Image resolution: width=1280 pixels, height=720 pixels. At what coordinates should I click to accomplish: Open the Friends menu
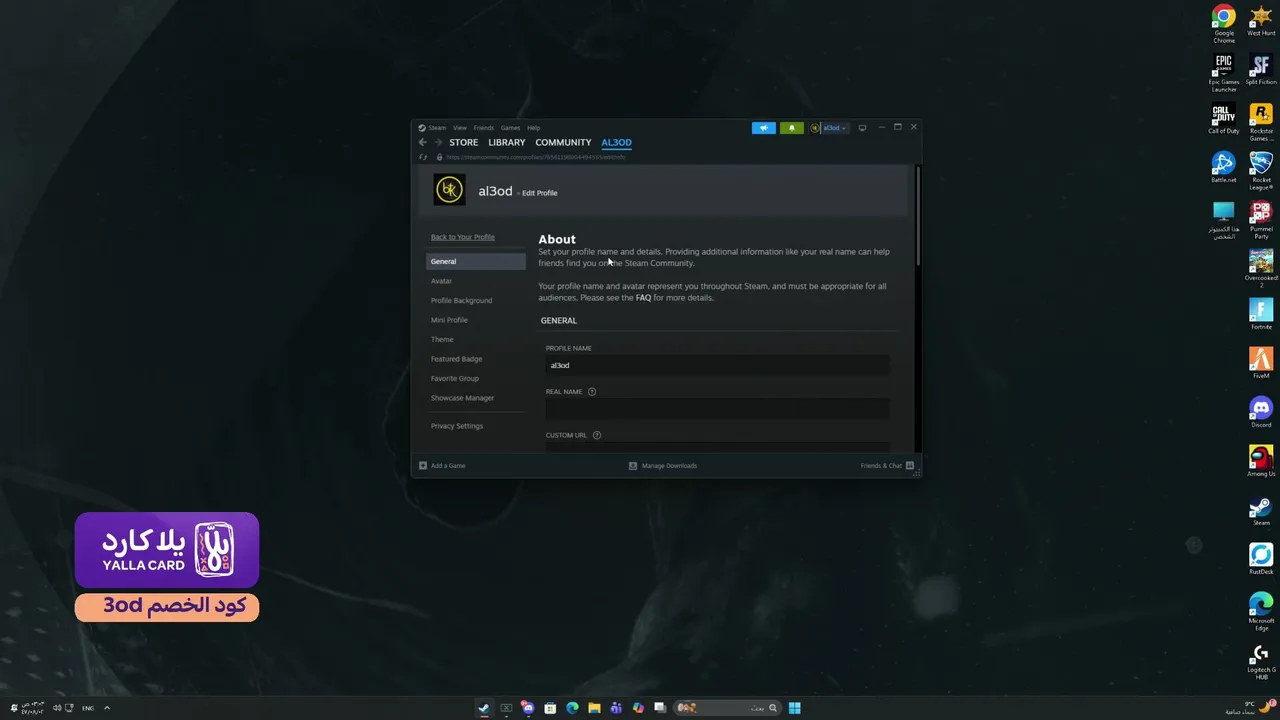(x=483, y=128)
